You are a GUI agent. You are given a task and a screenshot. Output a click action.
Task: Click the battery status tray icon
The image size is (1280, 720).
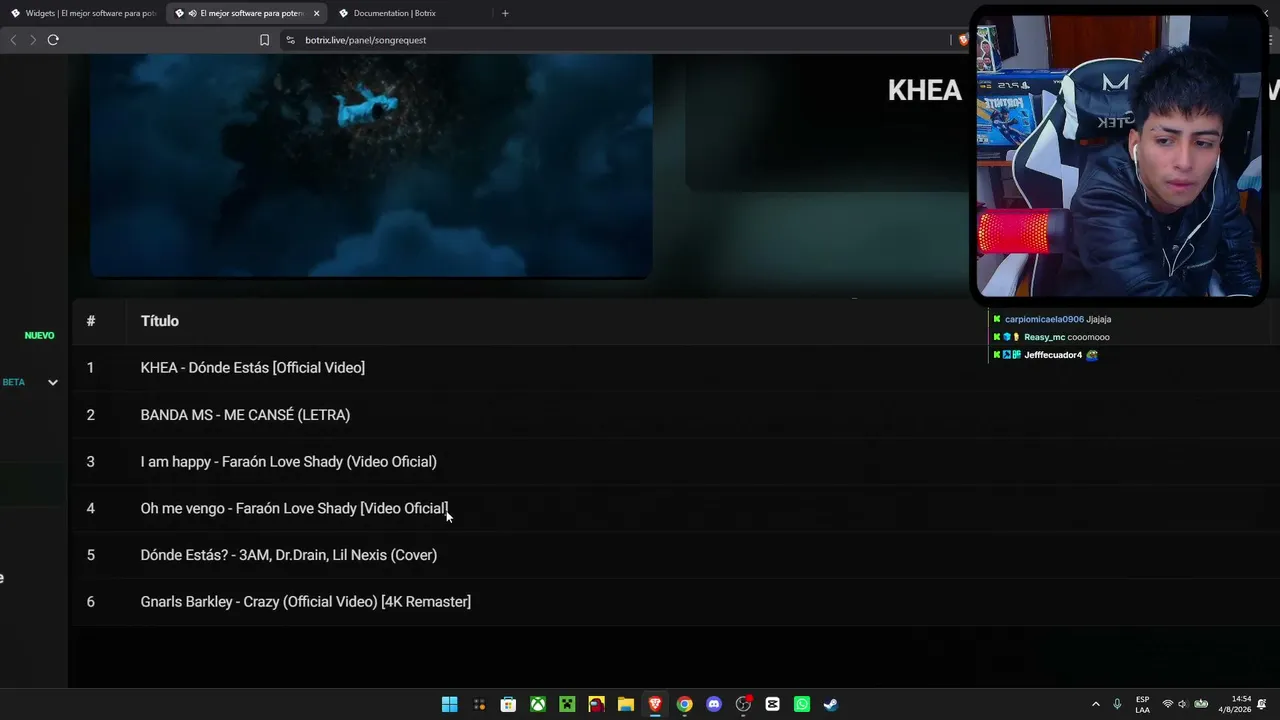point(1201,704)
